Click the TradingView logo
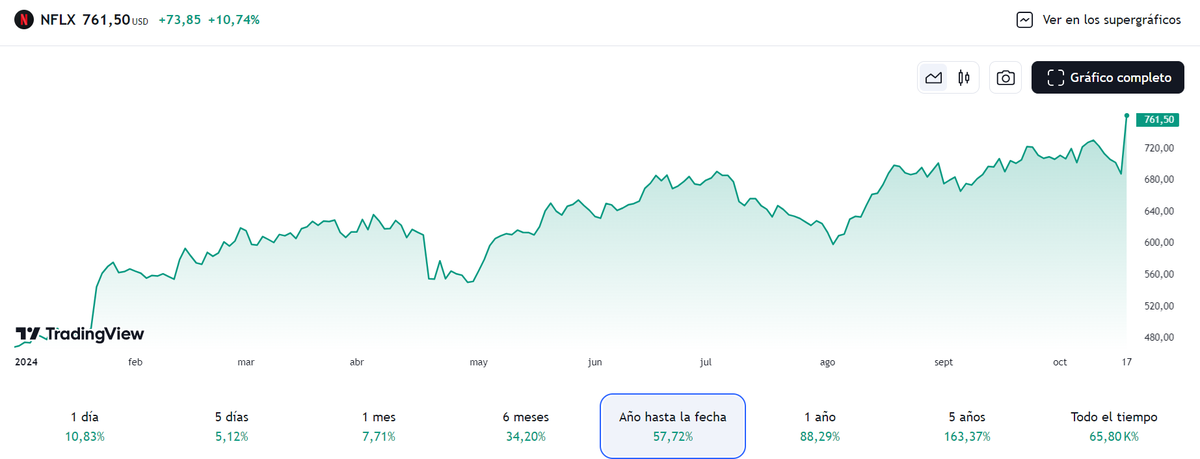1200x459 pixels. [80, 334]
